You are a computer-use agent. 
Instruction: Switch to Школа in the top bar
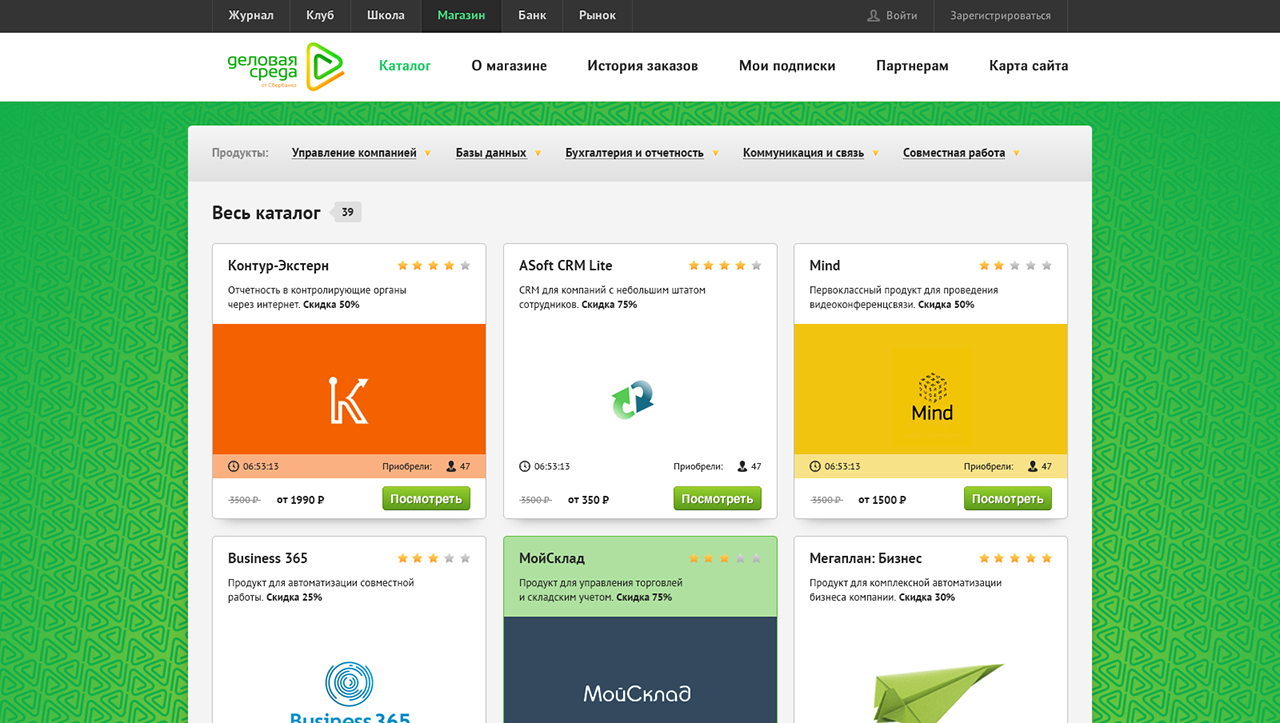point(386,16)
